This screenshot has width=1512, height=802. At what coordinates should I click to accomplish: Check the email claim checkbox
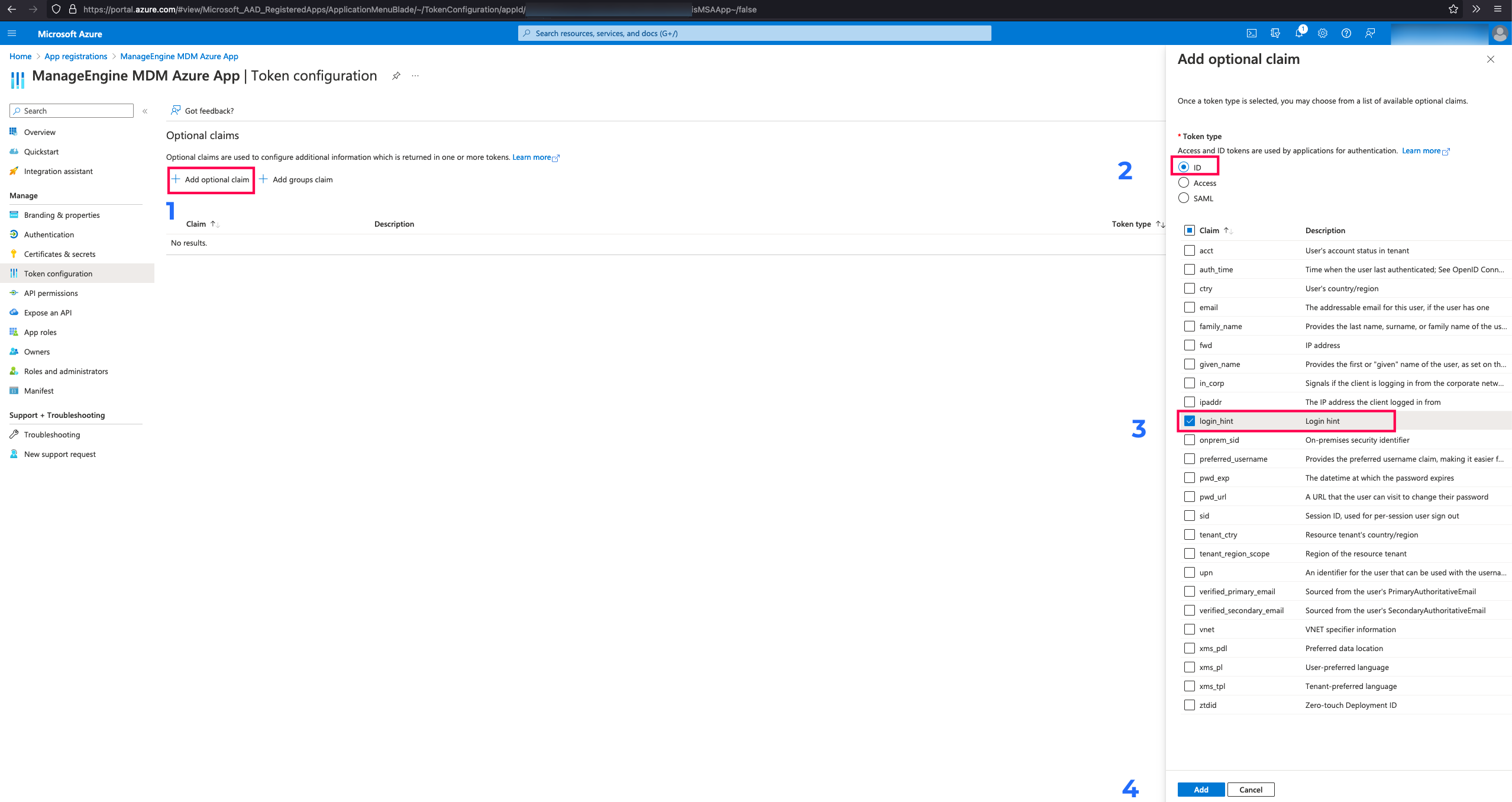coord(1190,307)
